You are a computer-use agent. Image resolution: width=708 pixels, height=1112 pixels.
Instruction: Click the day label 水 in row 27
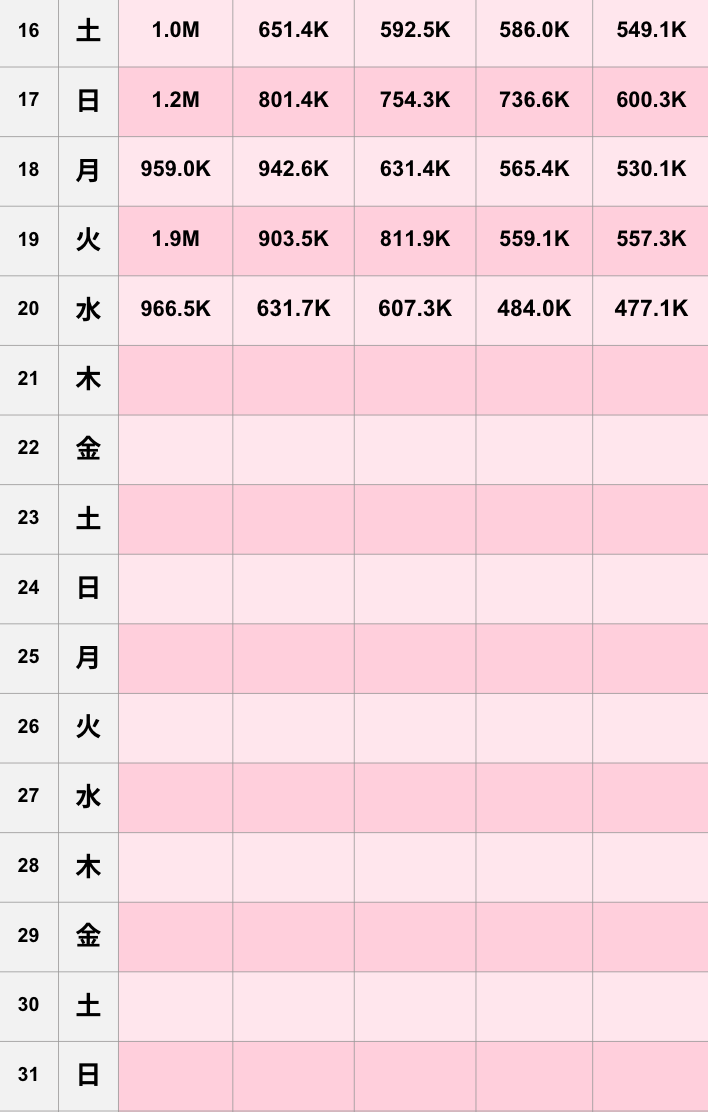(x=88, y=796)
